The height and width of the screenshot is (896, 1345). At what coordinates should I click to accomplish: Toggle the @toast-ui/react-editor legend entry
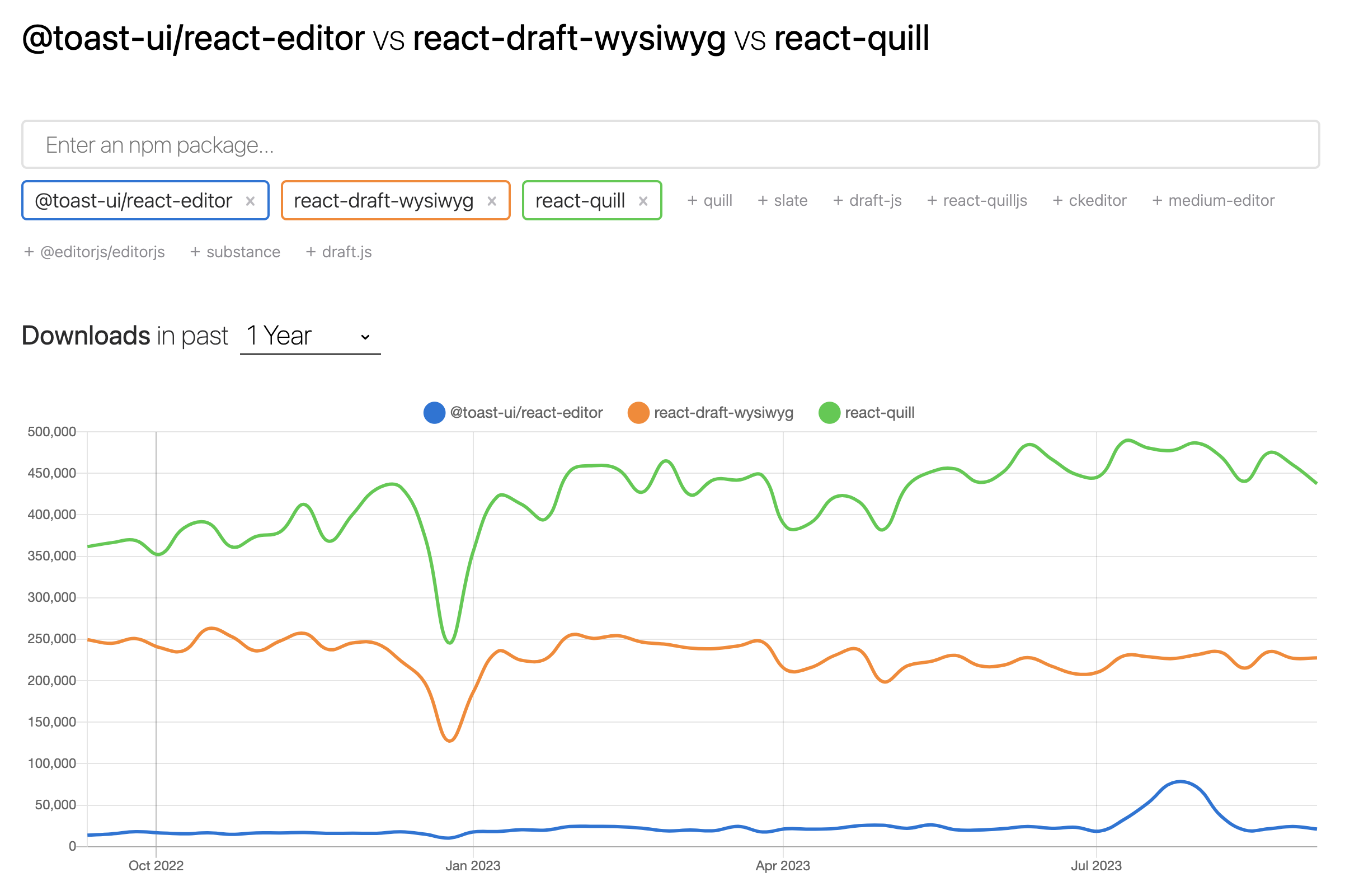[x=525, y=412]
